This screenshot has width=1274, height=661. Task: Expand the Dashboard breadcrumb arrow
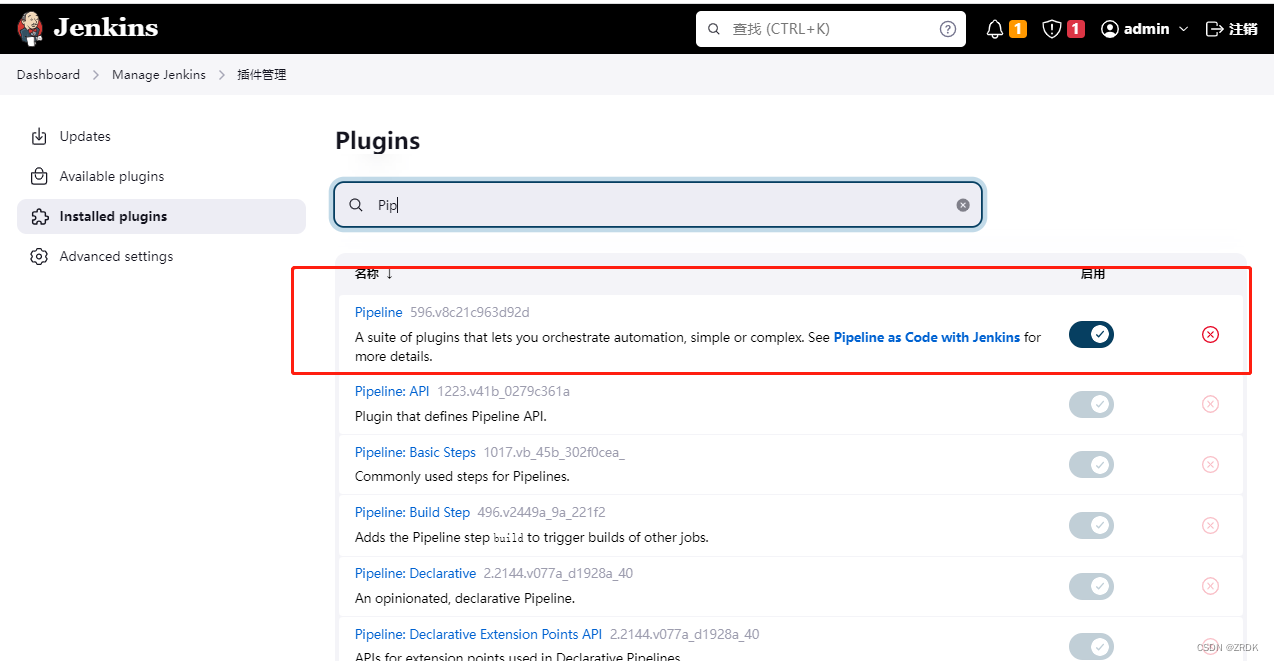coord(96,75)
